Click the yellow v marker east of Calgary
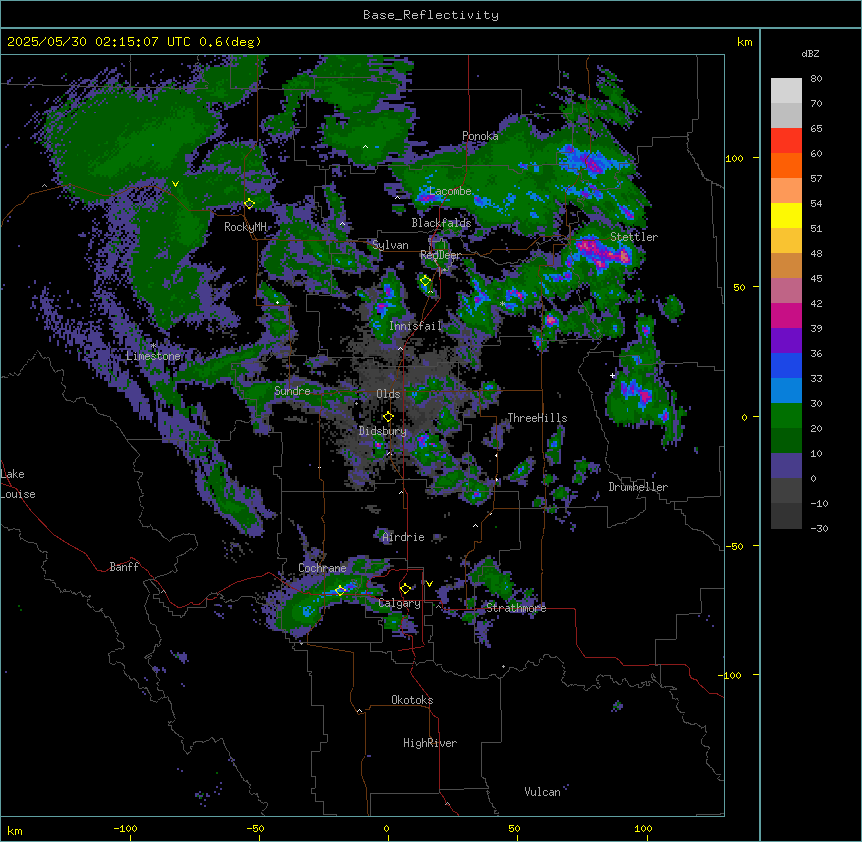This screenshot has width=862, height=842. click(x=429, y=584)
